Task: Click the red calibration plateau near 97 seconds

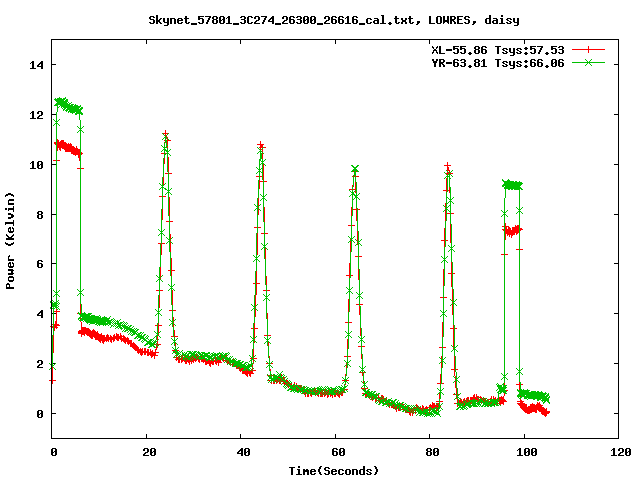Action: [x=513, y=231]
